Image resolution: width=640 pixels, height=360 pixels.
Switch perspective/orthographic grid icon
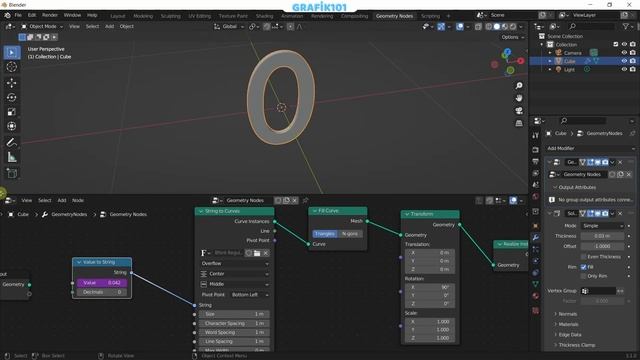tap(519, 123)
